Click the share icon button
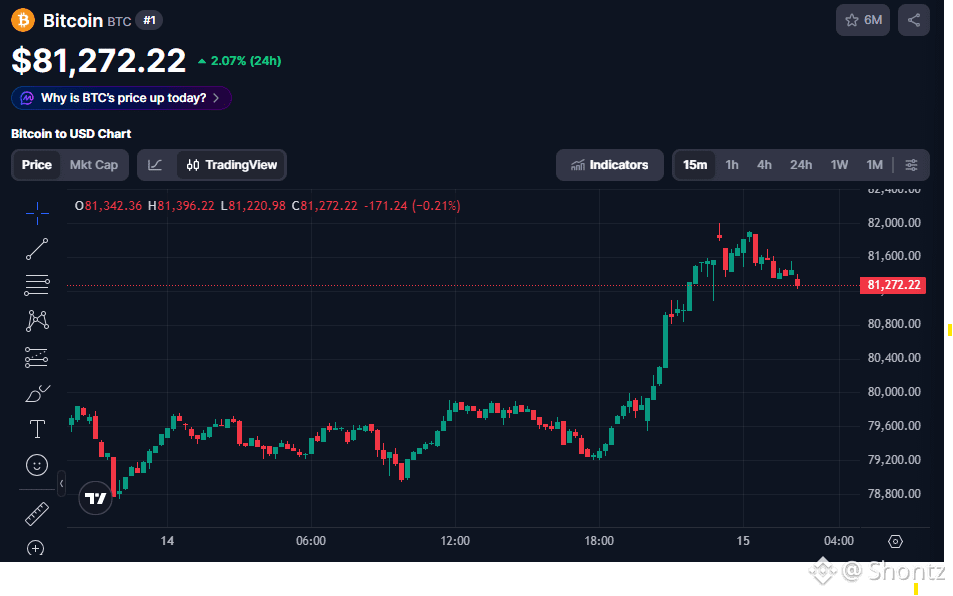953x596 pixels. [x=913, y=20]
